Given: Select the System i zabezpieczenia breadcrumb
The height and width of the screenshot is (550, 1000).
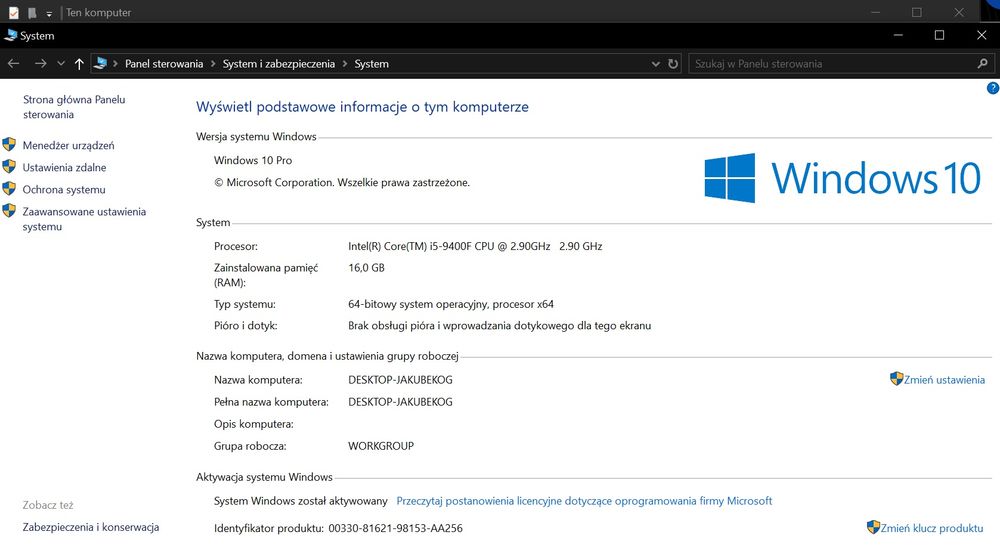Looking at the screenshot, I should point(279,64).
